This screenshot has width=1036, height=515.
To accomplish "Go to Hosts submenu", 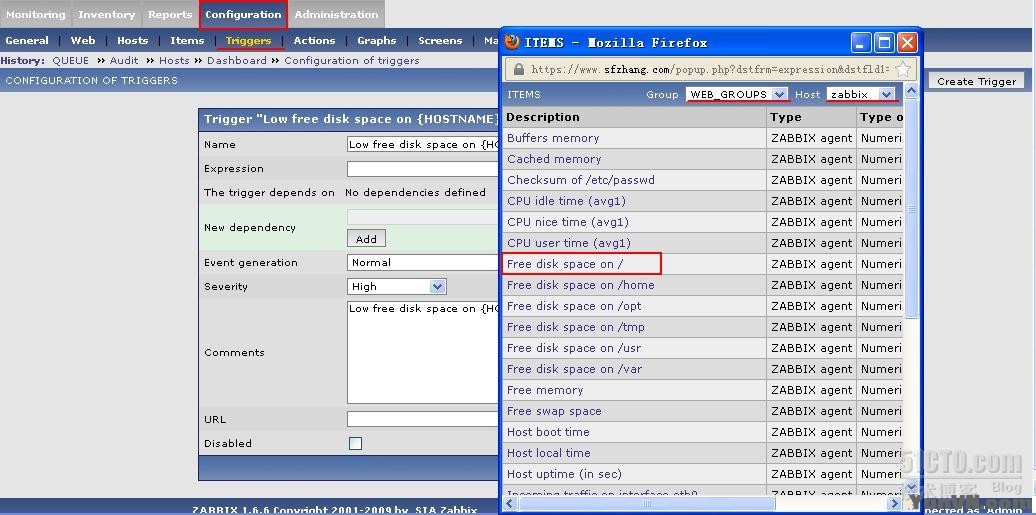I will (133, 40).
